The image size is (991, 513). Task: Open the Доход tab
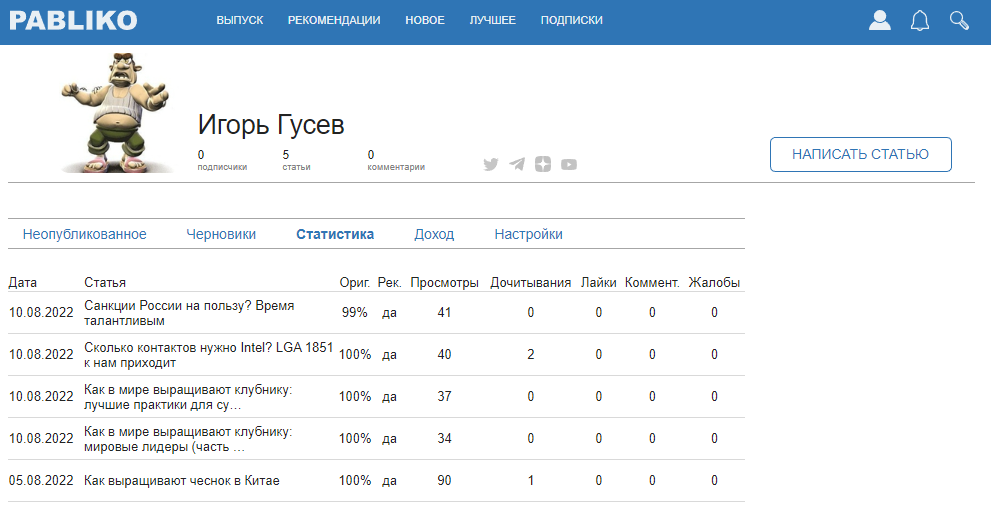434,234
